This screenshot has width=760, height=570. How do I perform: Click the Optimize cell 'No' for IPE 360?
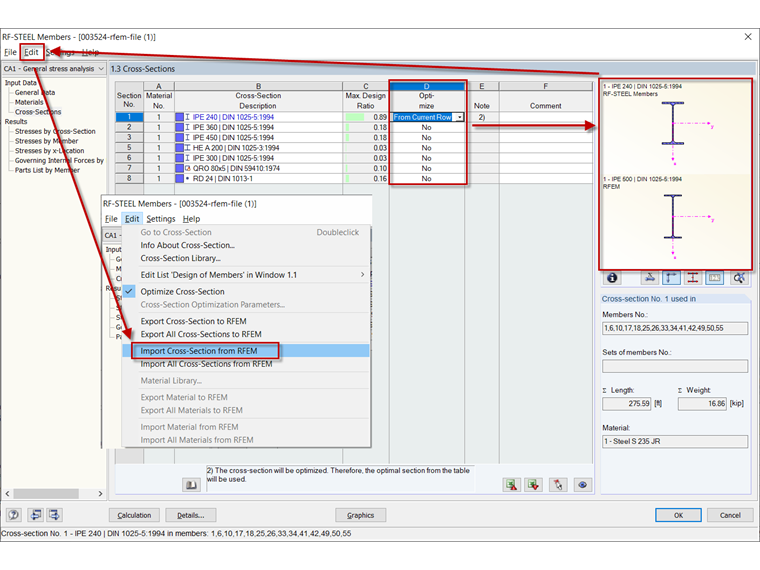pyautogui.click(x=427, y=127)
